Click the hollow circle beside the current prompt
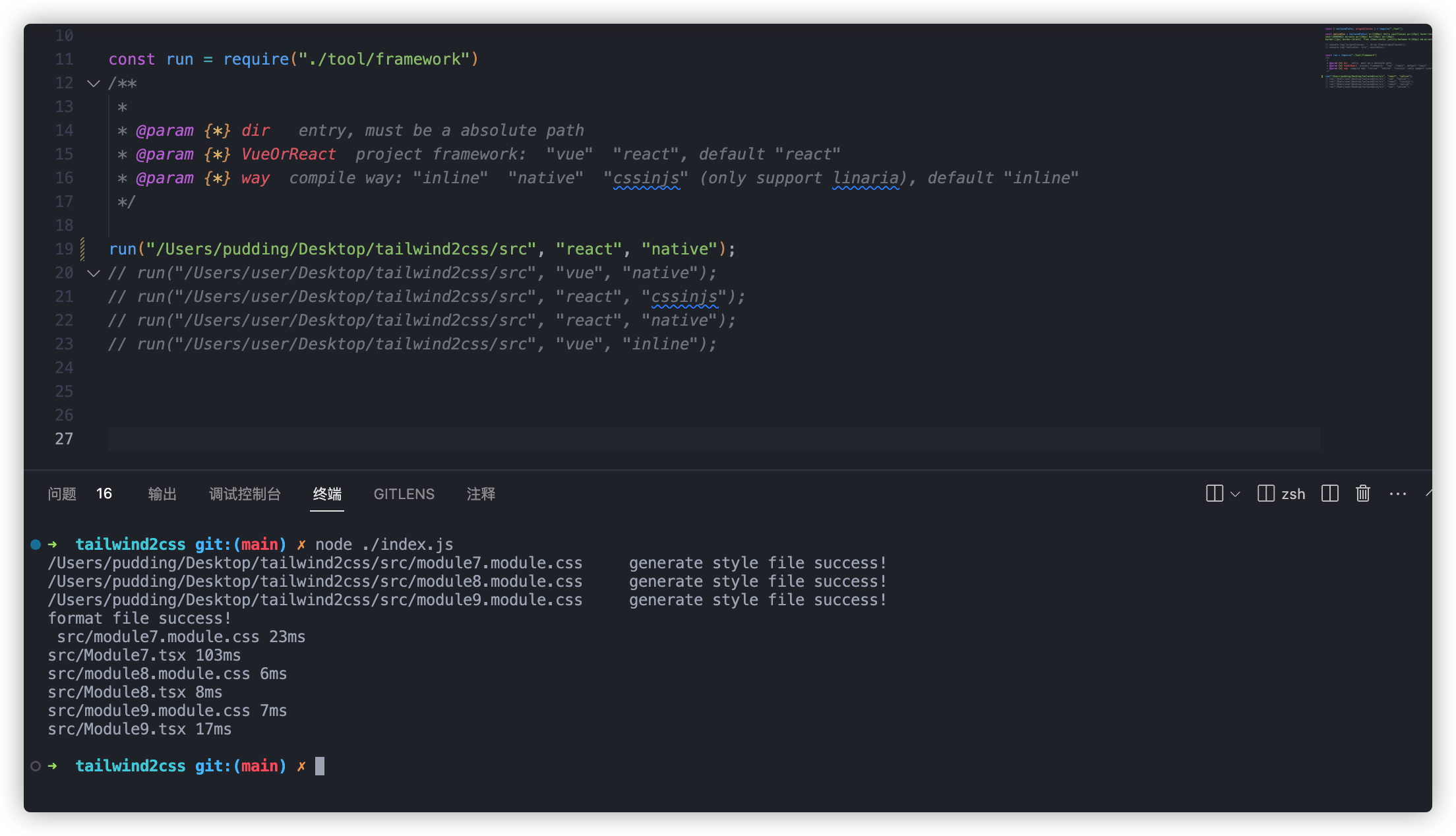The height and width of the screenshot is (836, 1456). tap(36, 766)
